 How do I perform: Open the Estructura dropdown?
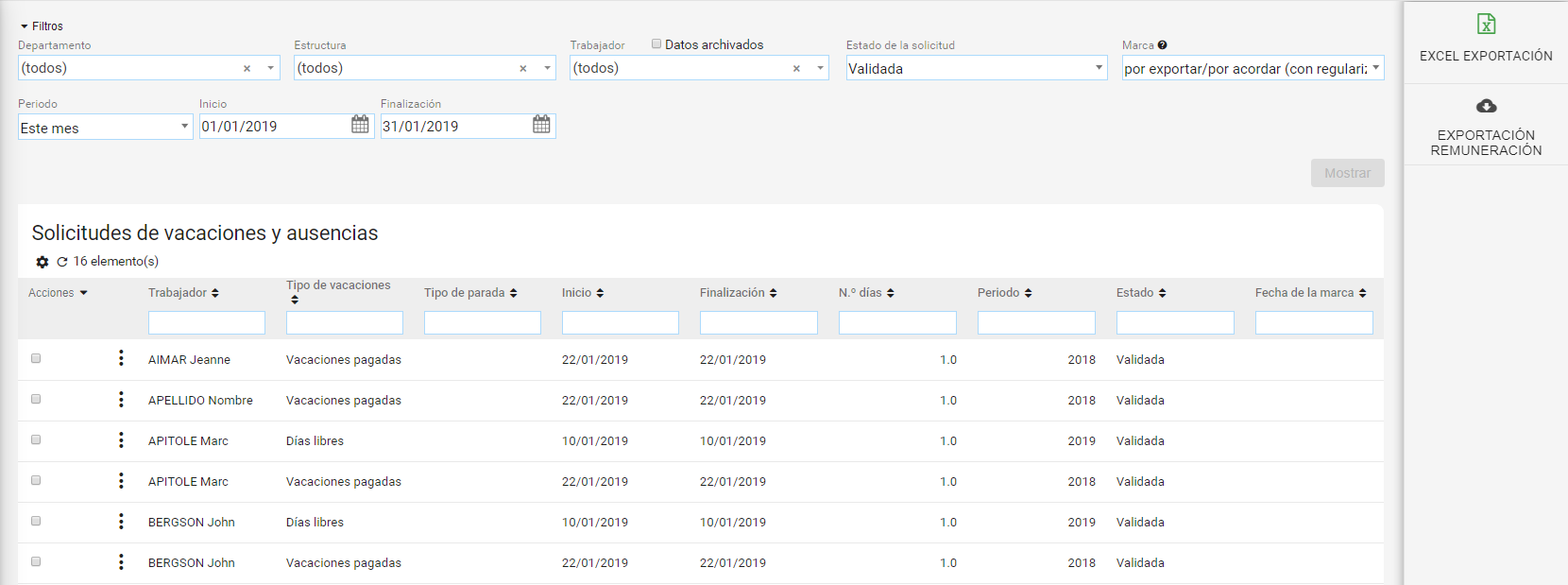[x=547, y=68]
